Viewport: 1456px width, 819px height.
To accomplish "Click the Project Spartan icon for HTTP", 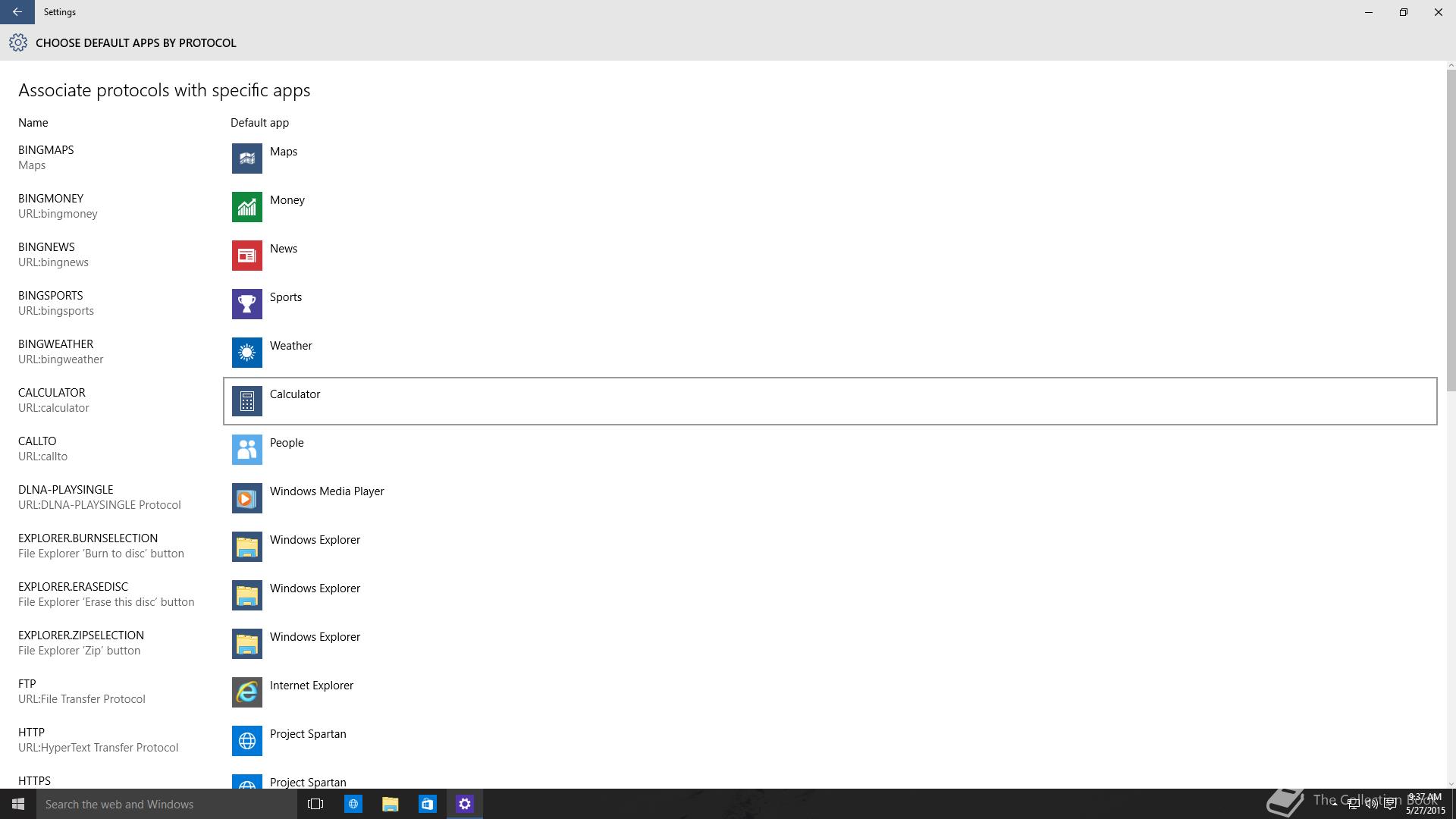I will [x=246, y=741].
